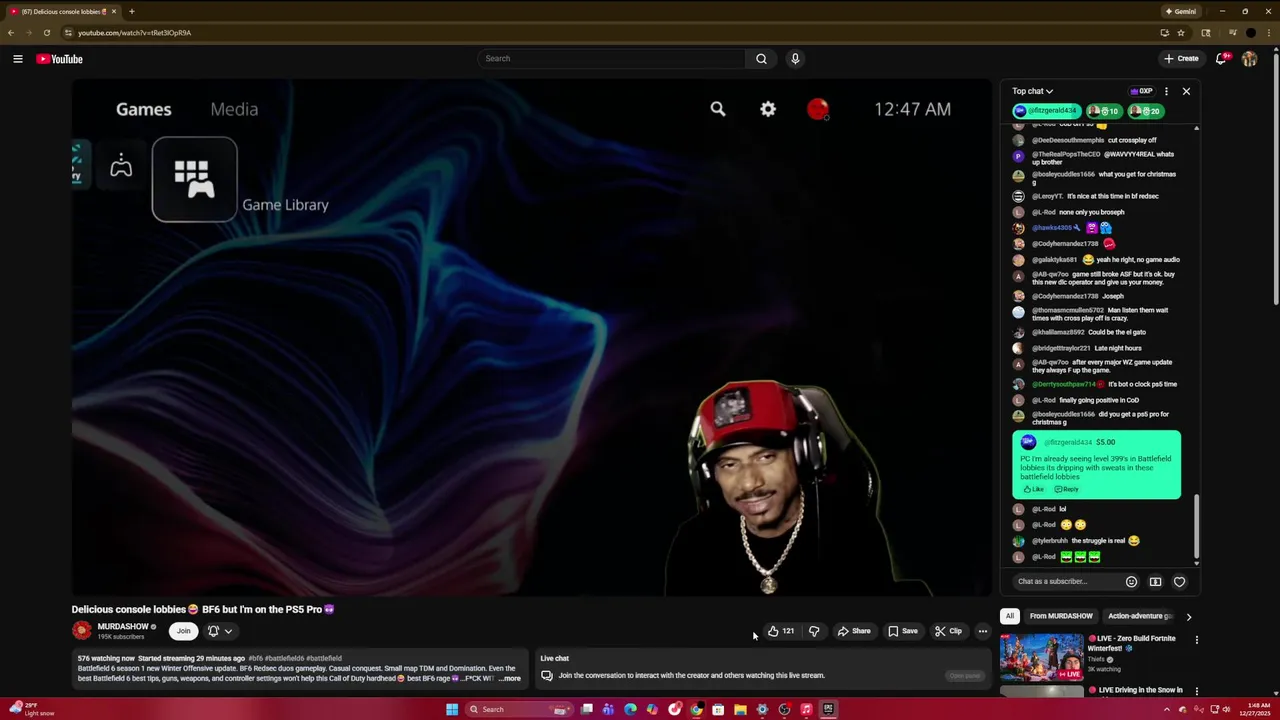The image size is (1280, 720).
Task: Click the PS5 search magnifier in video
Action: (718, 109)
